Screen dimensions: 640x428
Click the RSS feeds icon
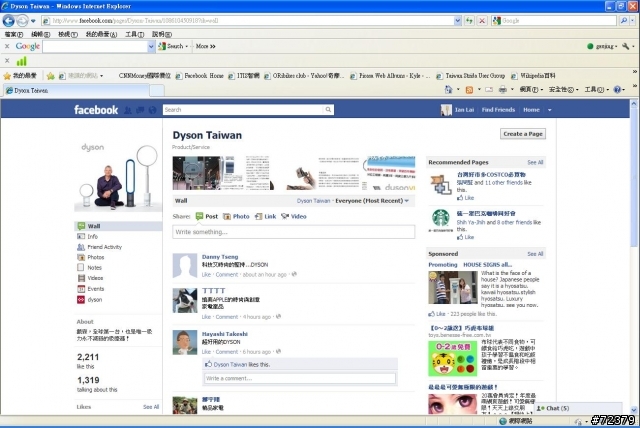point(469,90)
